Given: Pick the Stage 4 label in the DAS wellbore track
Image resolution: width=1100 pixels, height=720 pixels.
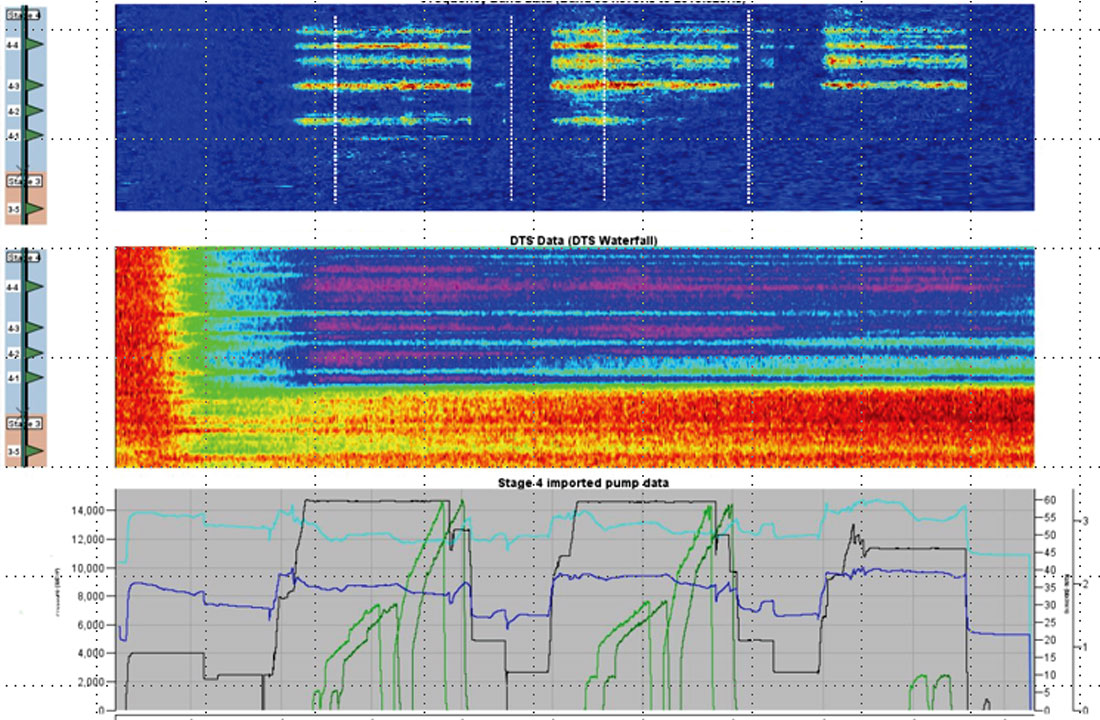Looking at the screenshot, I should pyautogui.click(x=24, y=15).
